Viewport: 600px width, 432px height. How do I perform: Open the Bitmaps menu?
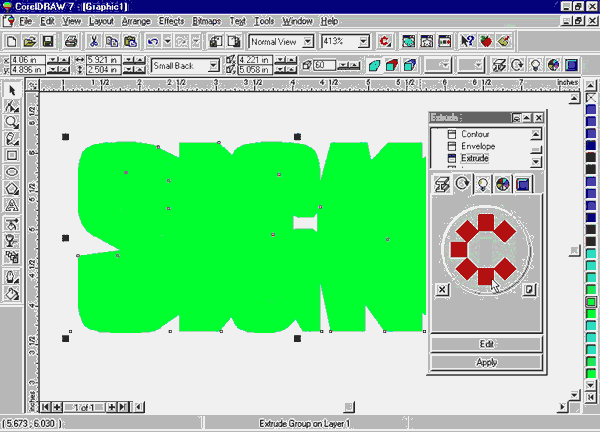(x=207, y=21)
